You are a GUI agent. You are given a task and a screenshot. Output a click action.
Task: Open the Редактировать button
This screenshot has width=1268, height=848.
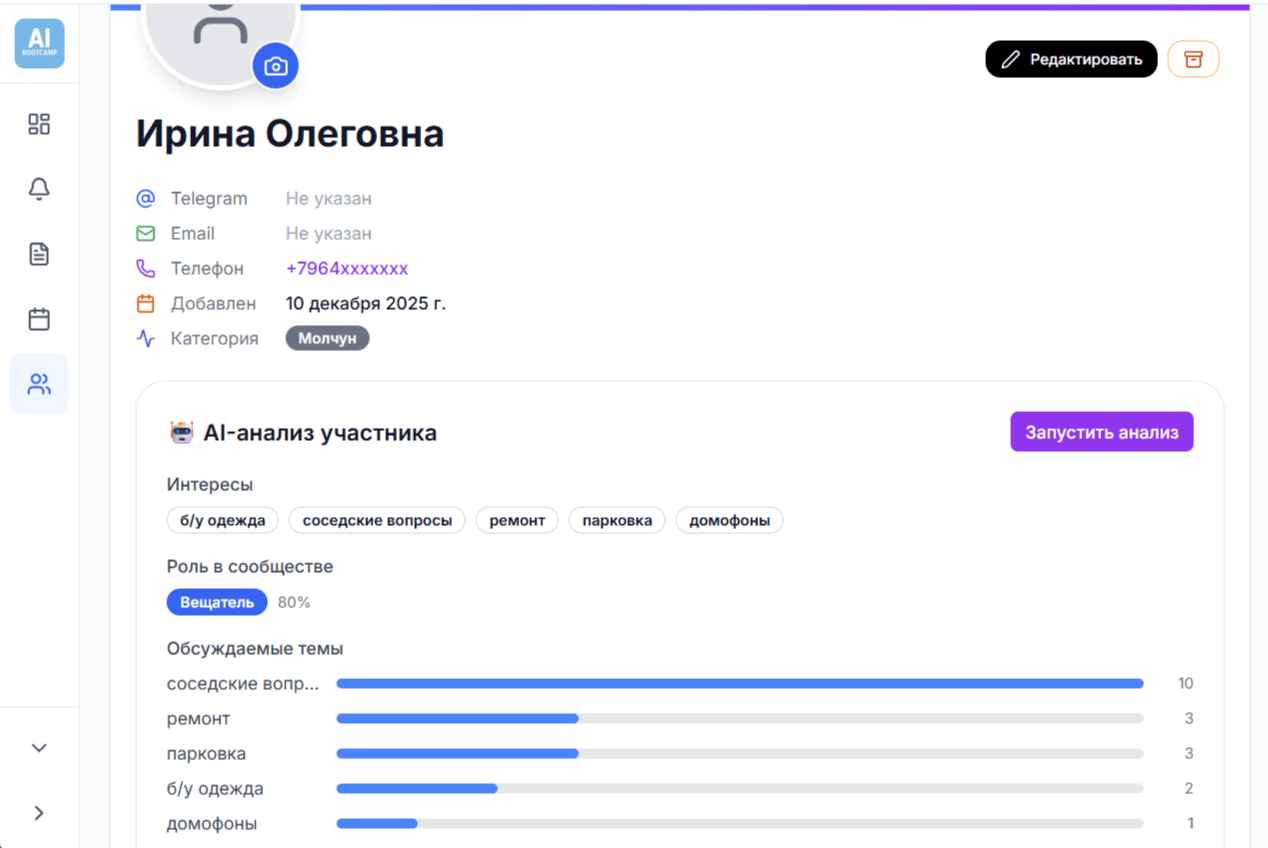(1071, 59)
